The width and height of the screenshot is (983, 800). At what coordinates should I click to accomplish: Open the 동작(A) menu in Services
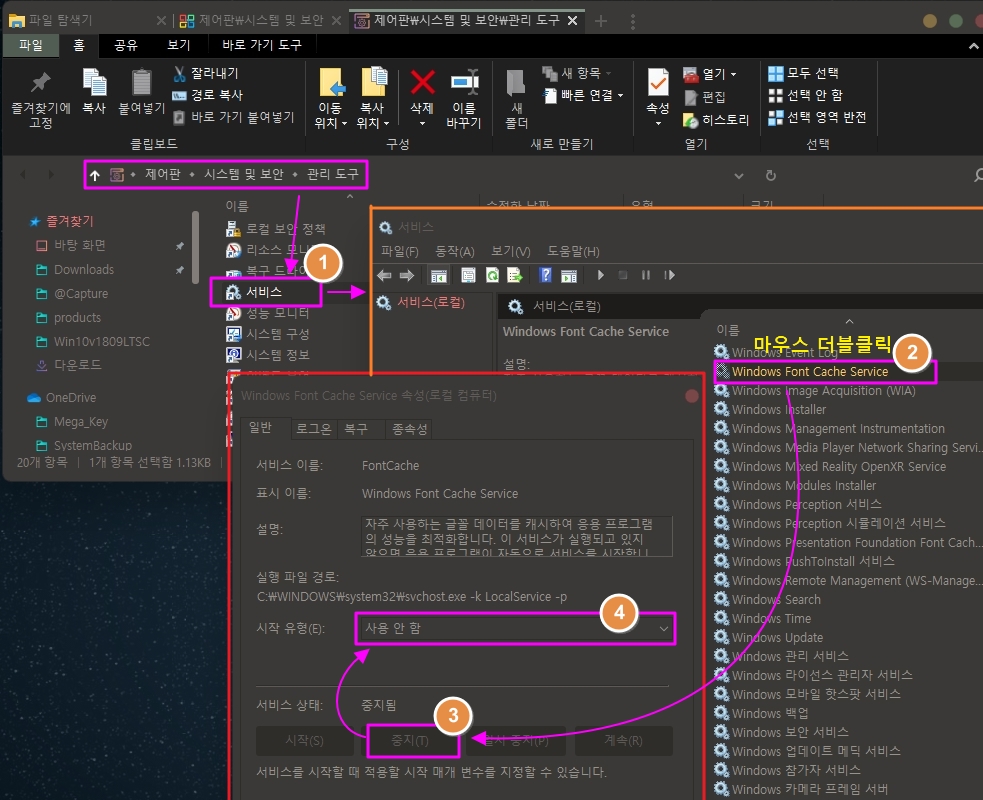point(455,251)
